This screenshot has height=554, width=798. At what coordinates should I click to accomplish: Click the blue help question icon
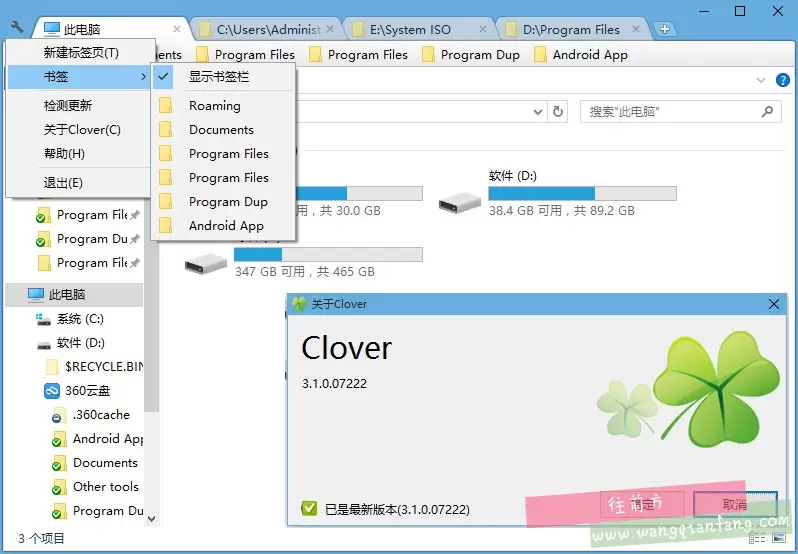click(x=782, y=80)
